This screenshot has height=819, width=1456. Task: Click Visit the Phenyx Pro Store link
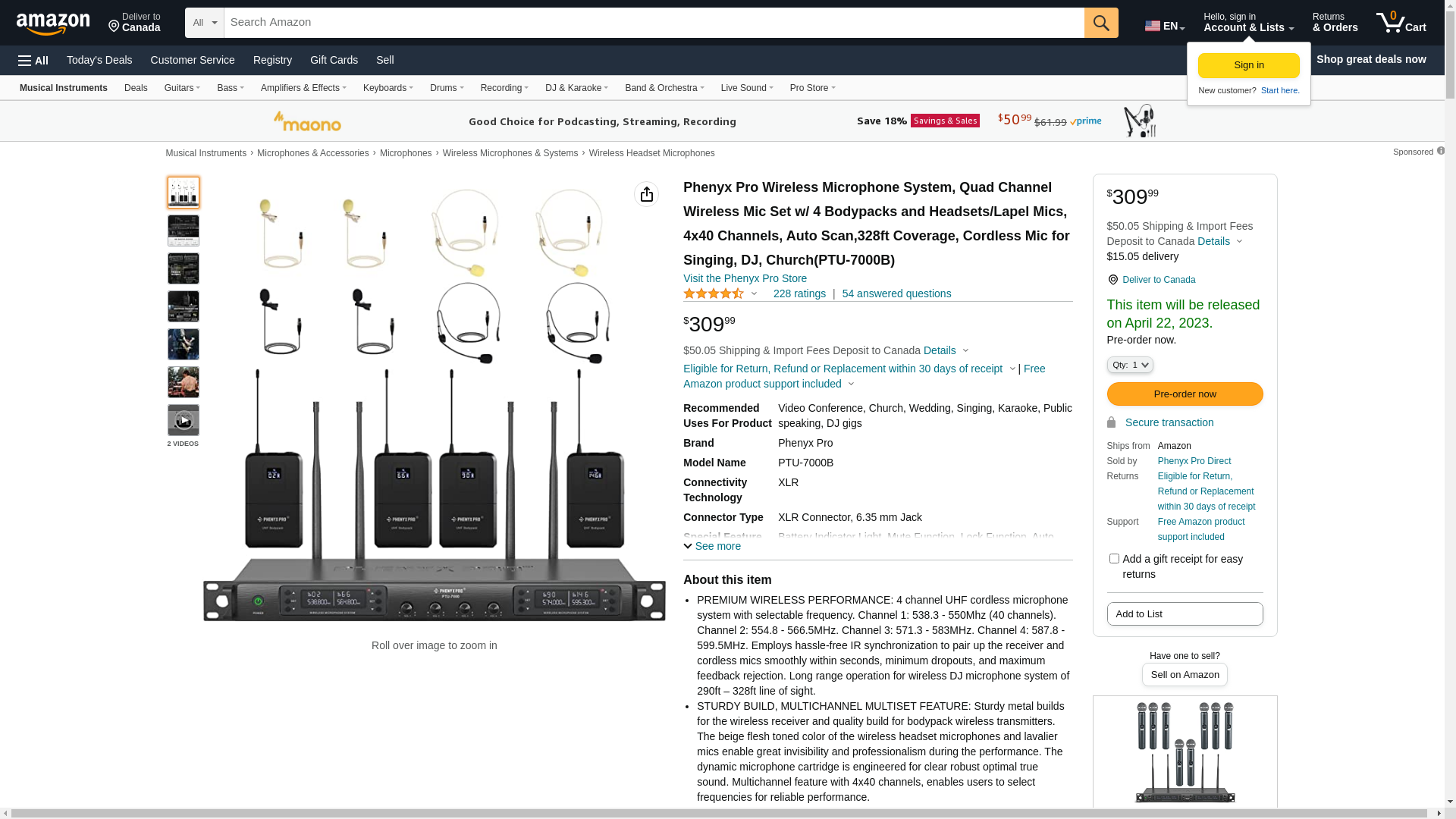click(x=745, y=278)
